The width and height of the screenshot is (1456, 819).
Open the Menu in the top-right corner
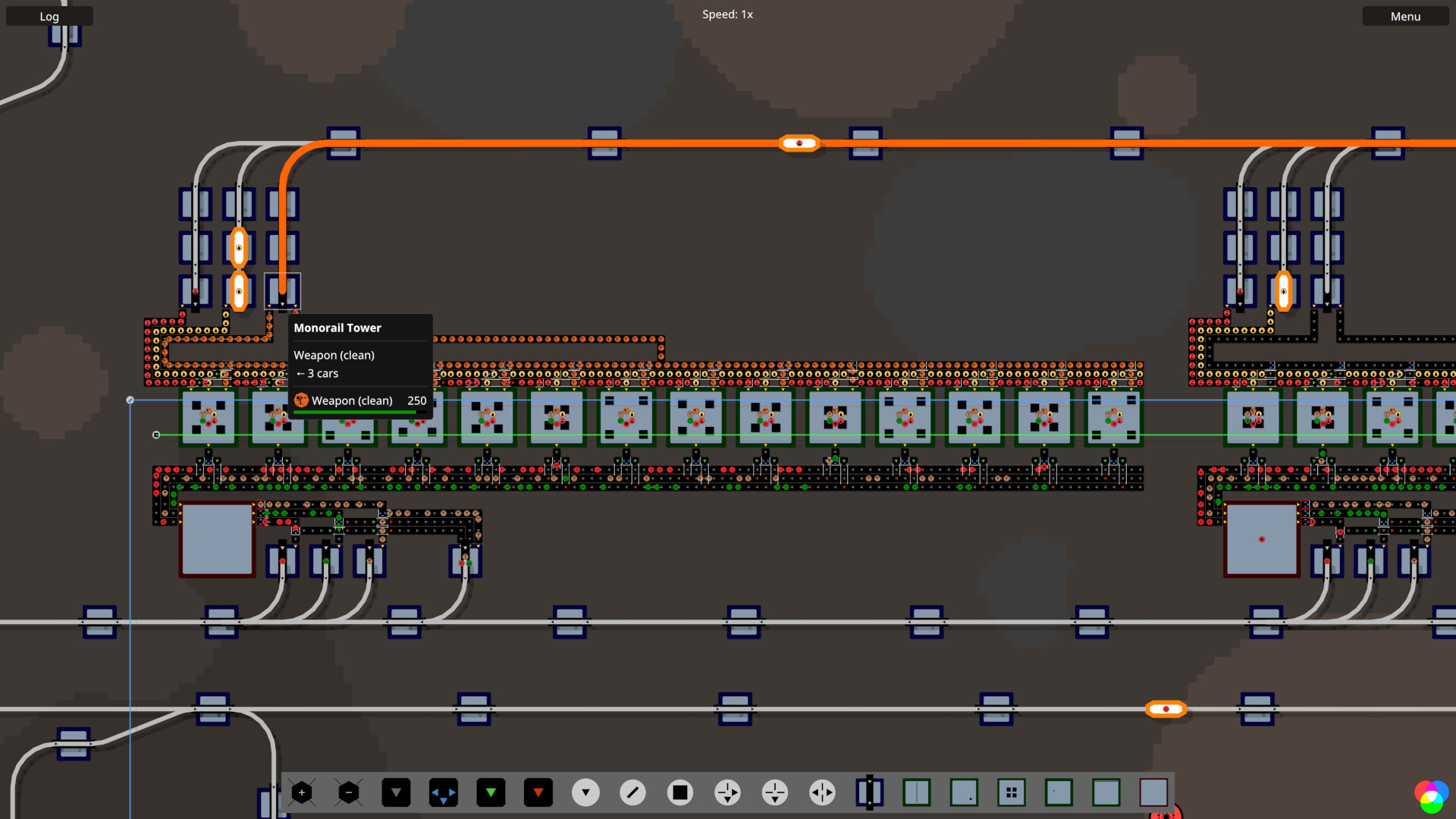(x=1405, y=16)
